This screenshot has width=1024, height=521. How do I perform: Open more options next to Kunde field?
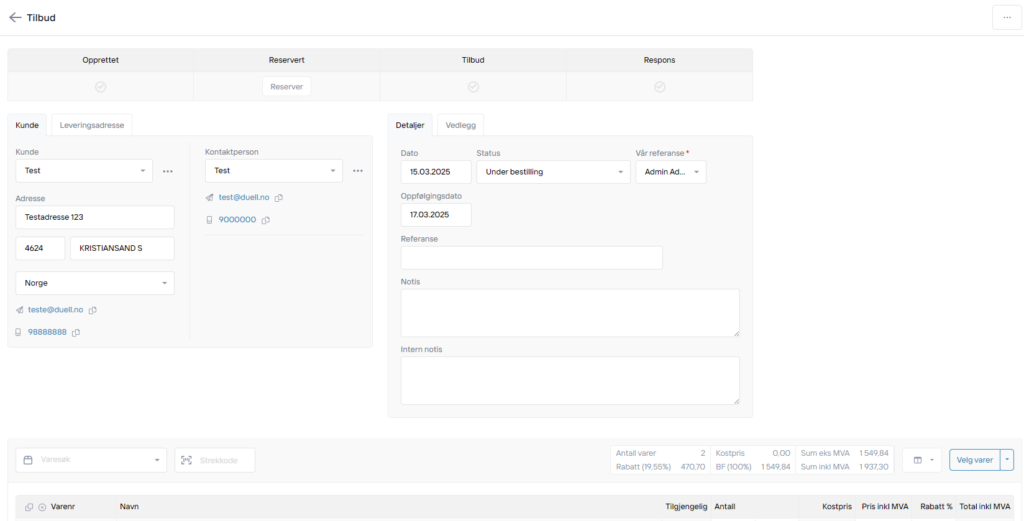point(168,171)
